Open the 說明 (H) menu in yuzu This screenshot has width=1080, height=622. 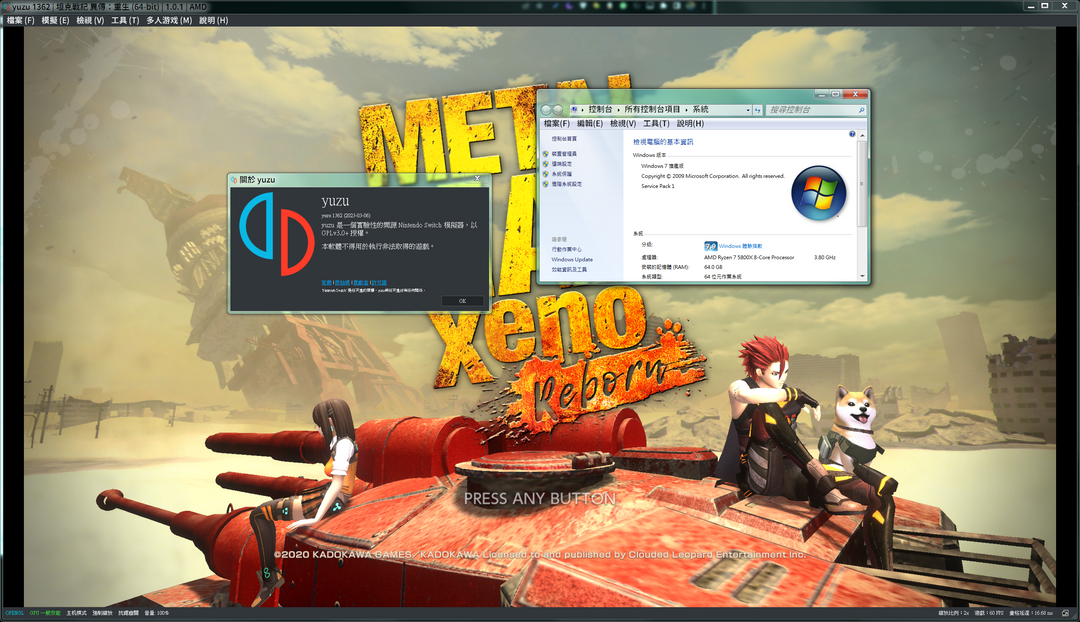click(x=214, y=21)
